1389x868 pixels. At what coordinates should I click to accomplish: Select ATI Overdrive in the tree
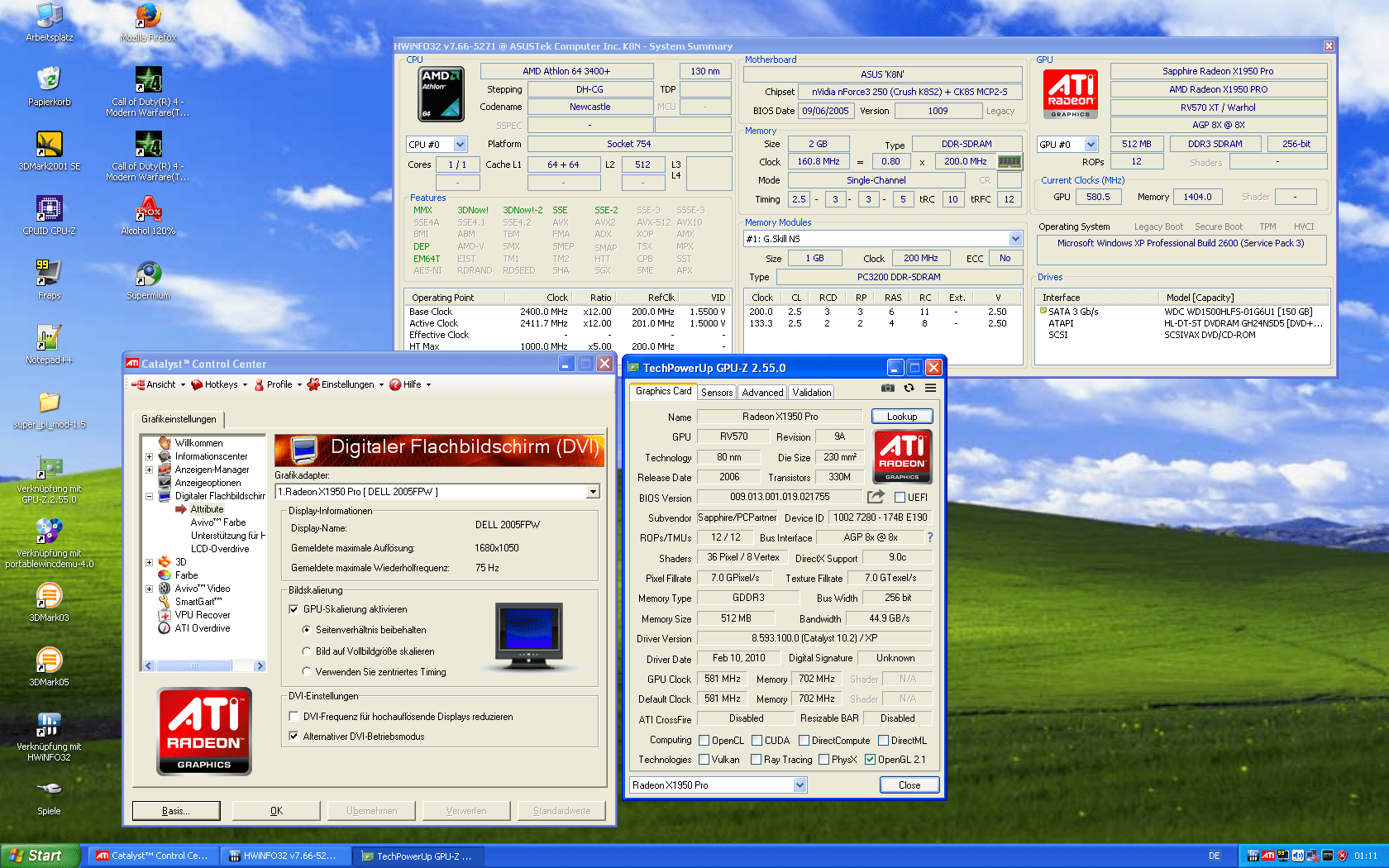click(203, 628)
